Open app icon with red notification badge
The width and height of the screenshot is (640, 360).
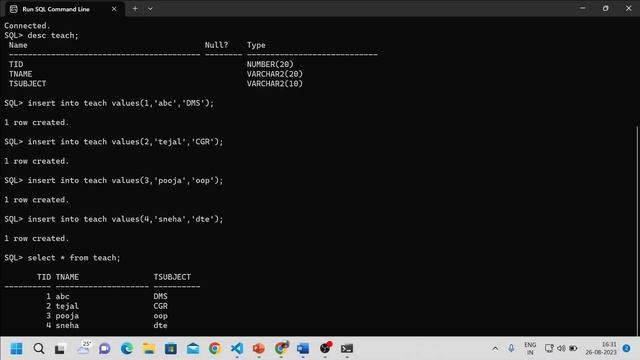(x=325, y=348)
